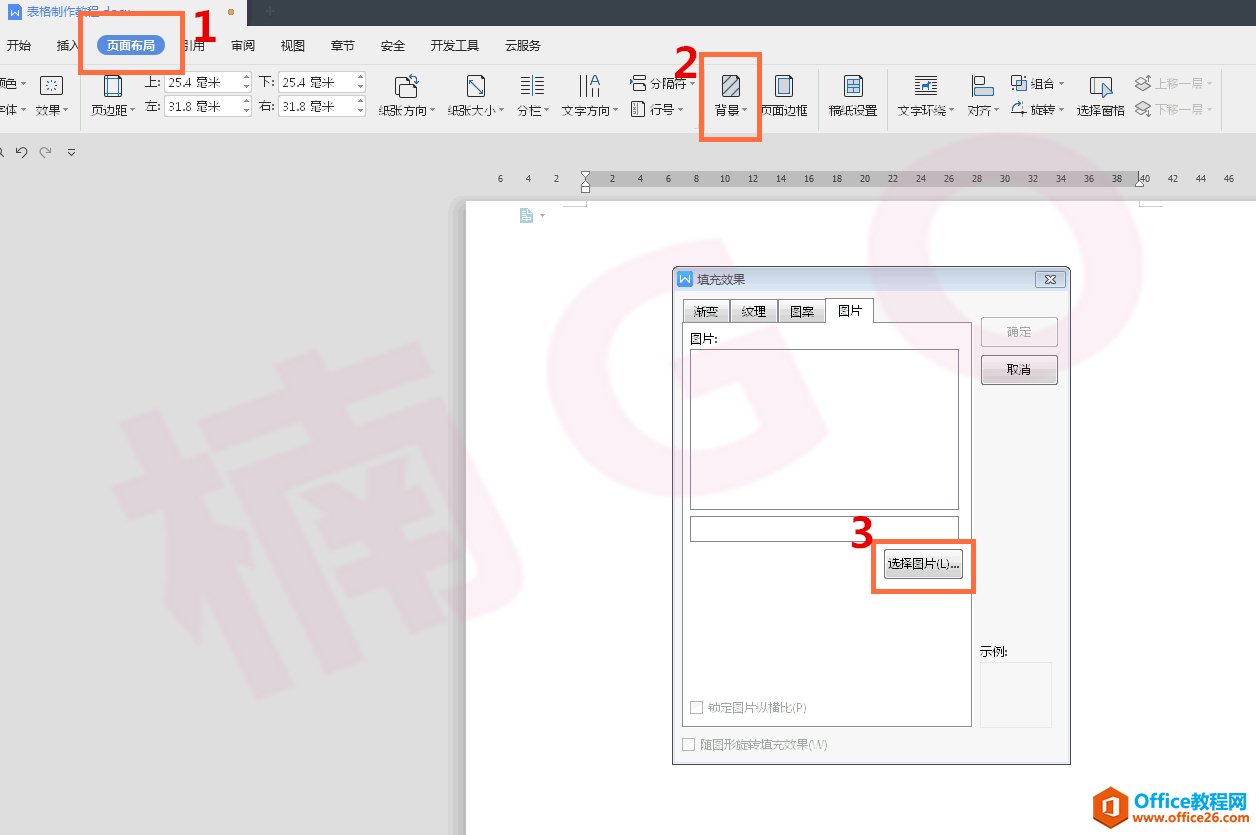Open the 章节 ribbon tab
Viewport: 1256px width, 835px height.
tap(343, 46)
